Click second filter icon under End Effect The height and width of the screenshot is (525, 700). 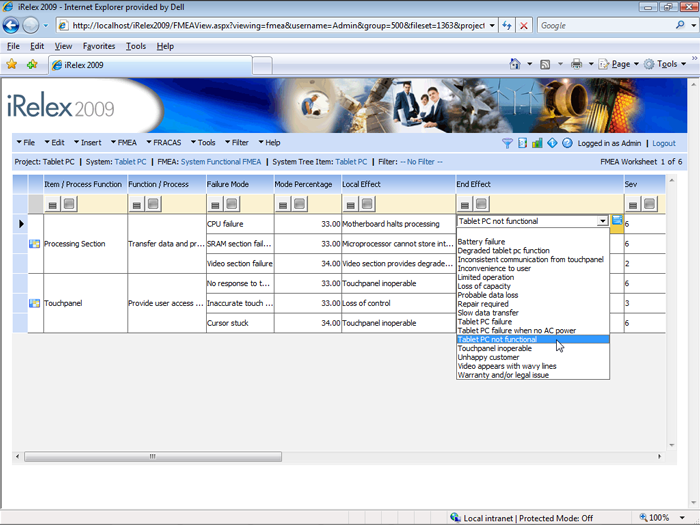pyautogui.click(x=481, y=204)
